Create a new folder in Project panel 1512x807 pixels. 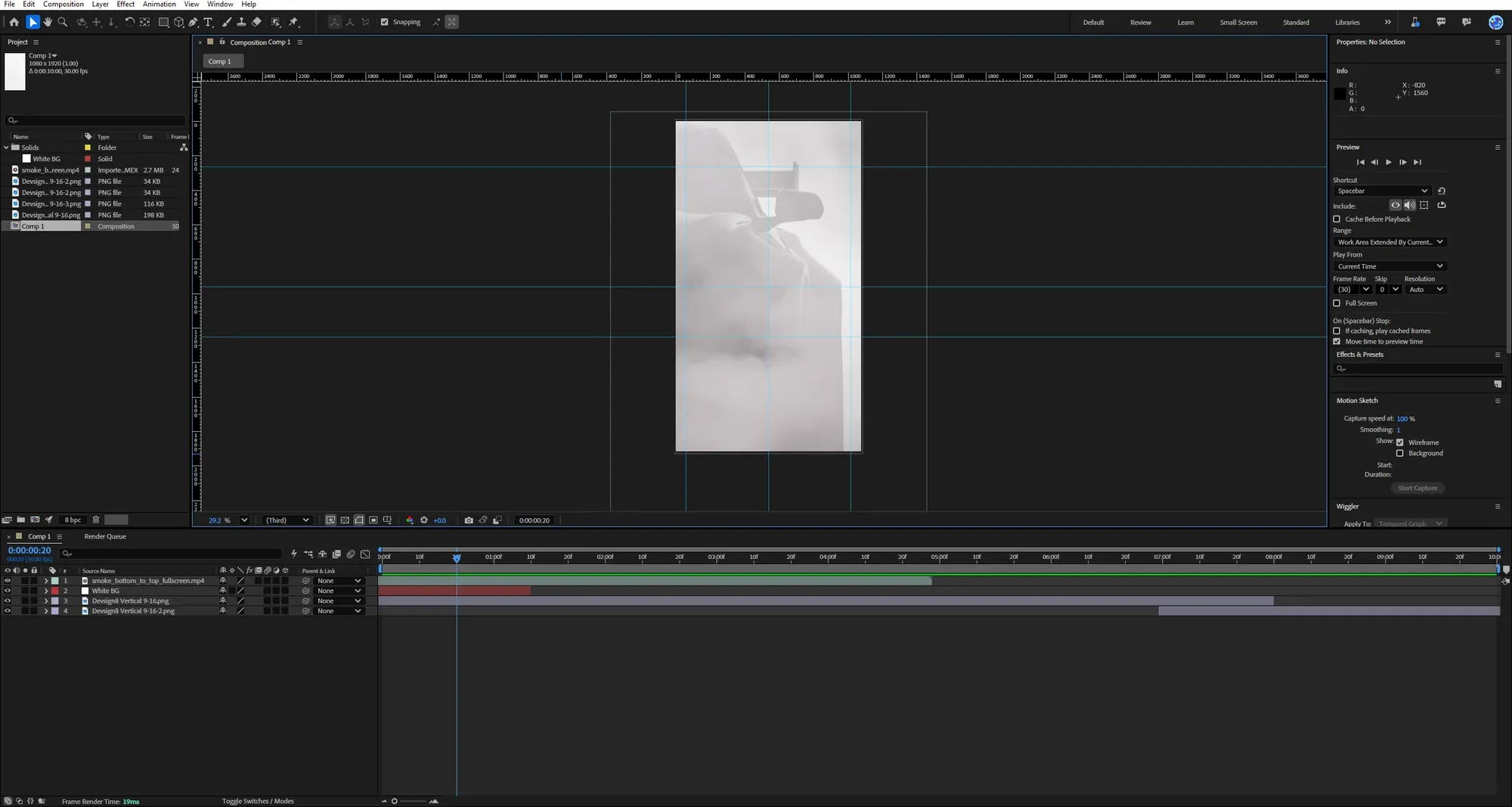(x=21, y=520)
